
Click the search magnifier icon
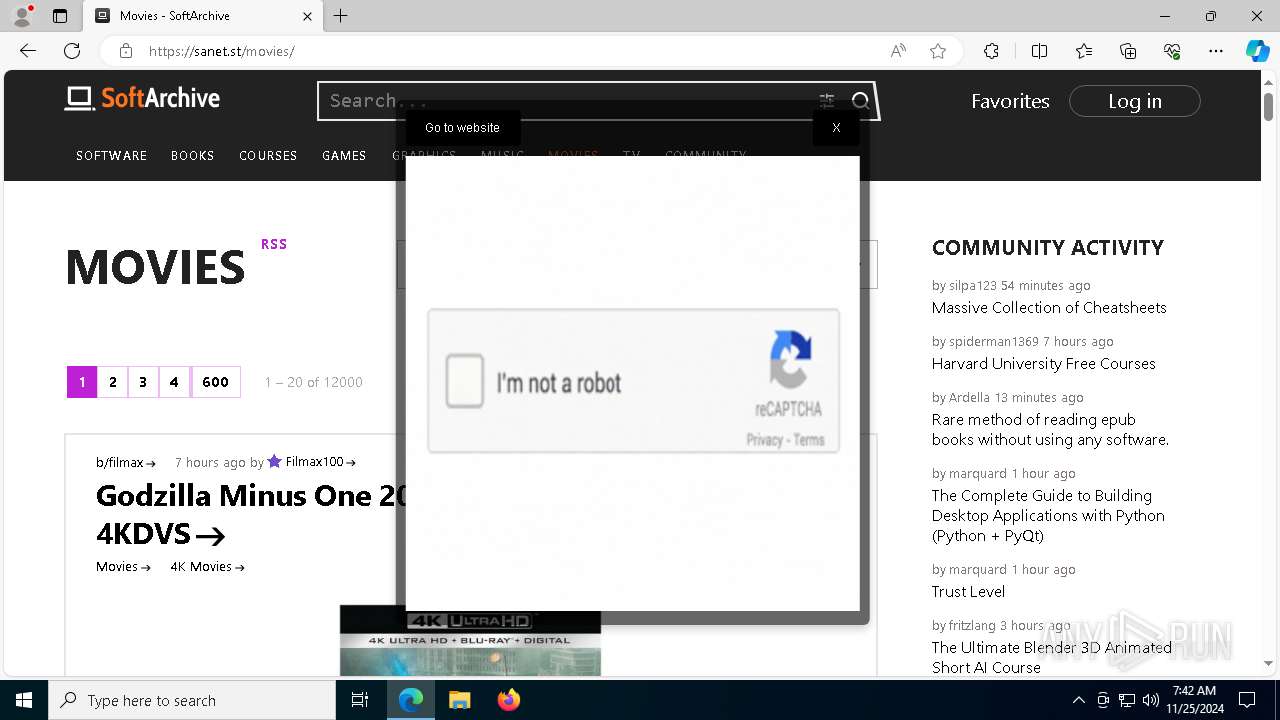point(861,100)
